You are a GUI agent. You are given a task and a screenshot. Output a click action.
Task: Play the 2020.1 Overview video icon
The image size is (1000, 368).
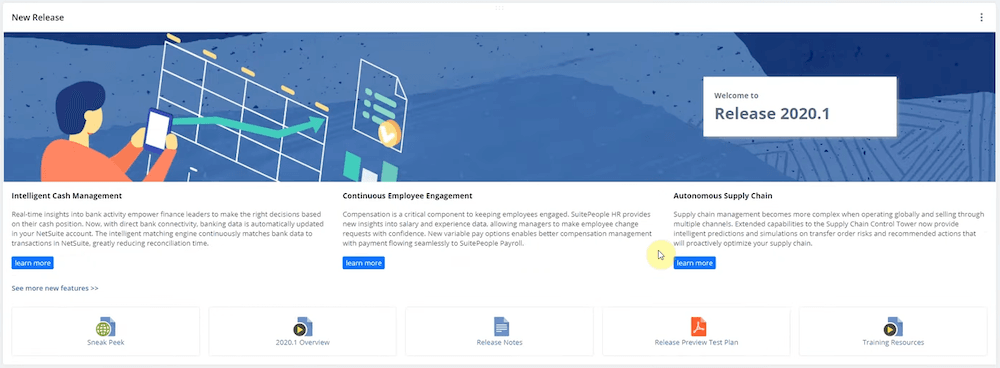pyautogui.click(x=303, y=327)
